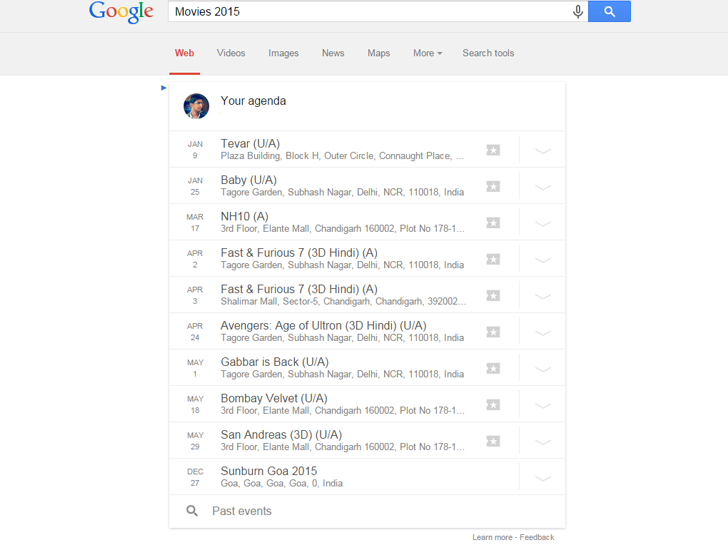Click the MAR 17 date label
Screen dimensions: 728x550
point(195,222)
